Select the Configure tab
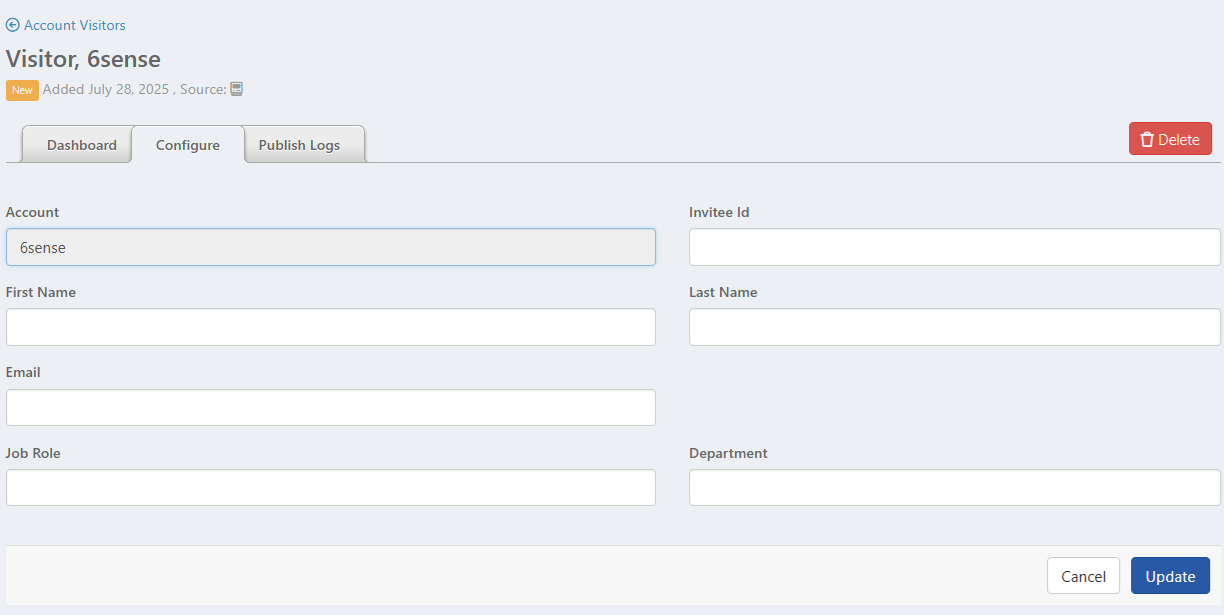 188,145
